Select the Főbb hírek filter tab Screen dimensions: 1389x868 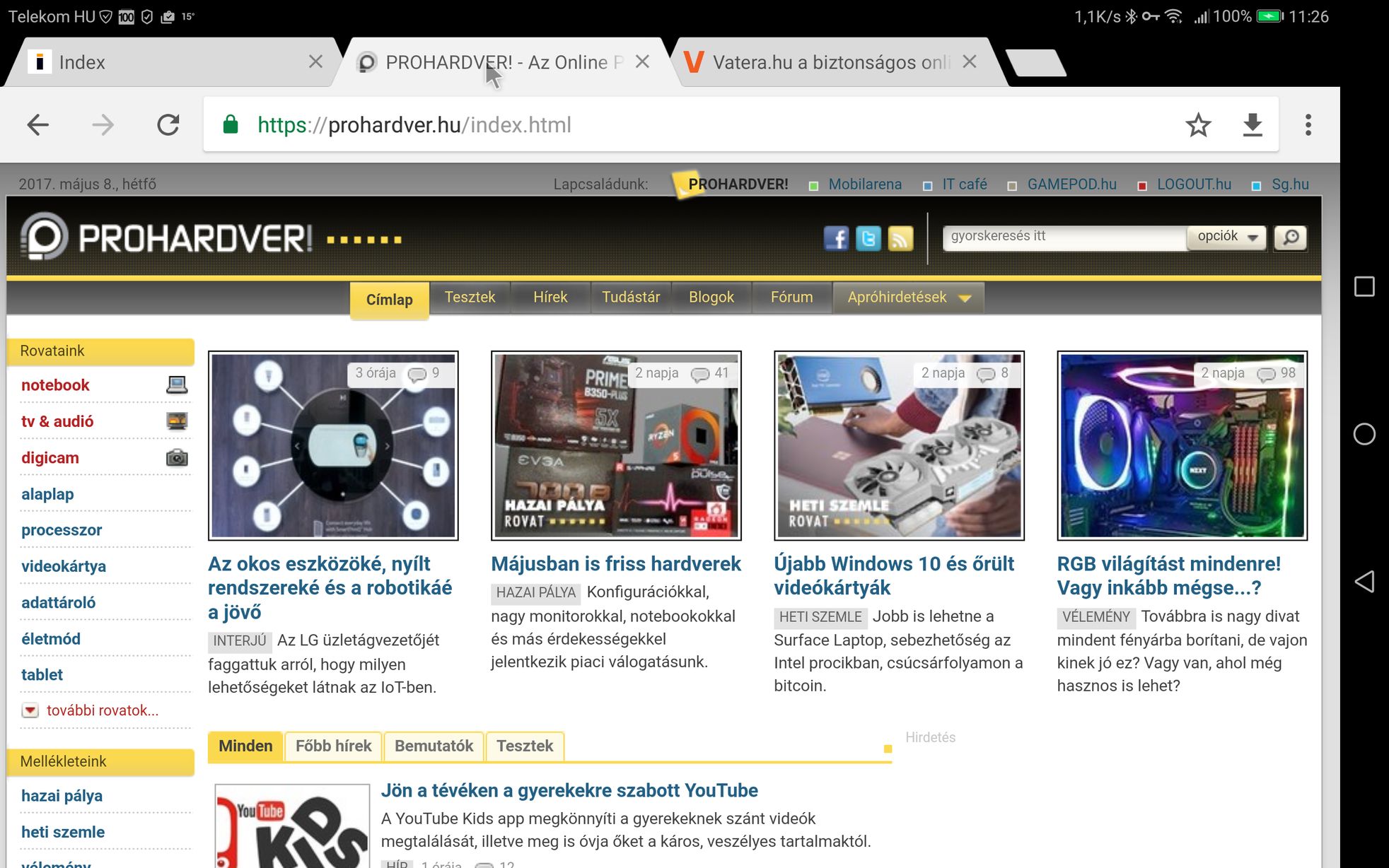(333, 746)
